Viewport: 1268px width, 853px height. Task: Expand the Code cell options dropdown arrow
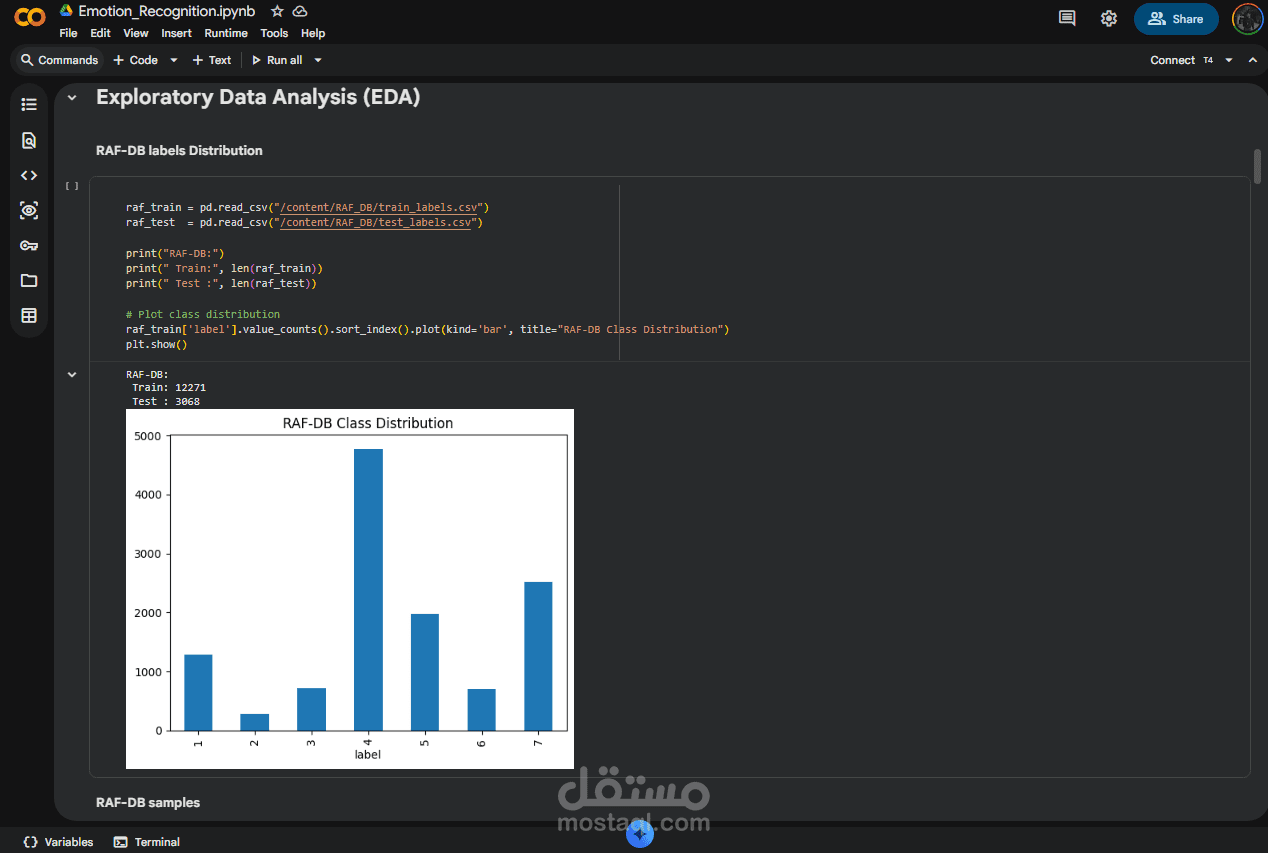tap(173, 60)
